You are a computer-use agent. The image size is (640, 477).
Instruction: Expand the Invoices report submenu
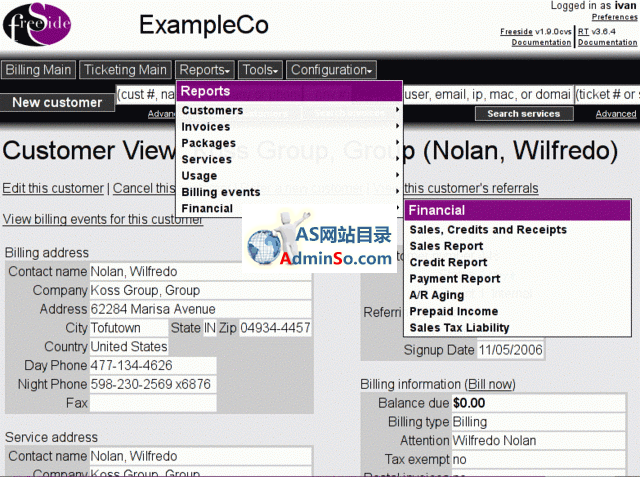tap(289, 126)
